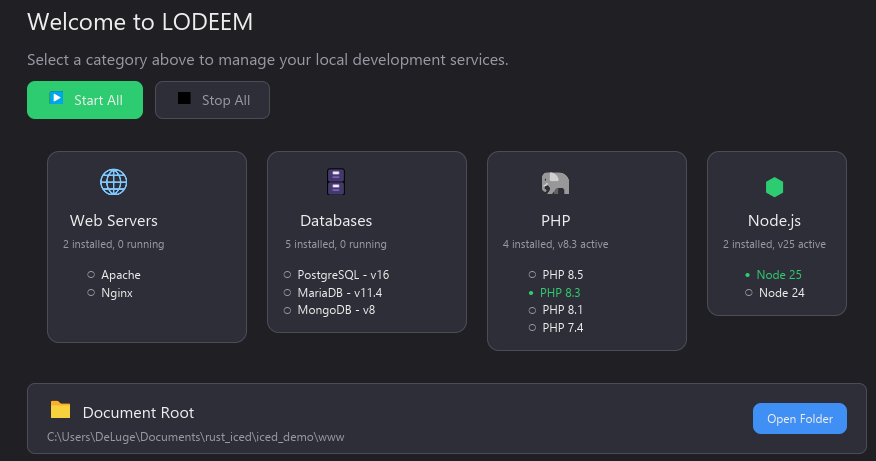876x461 pixels.
Task: Select the PHP 8.5 radio indicator
Action: [x=533, y=274]
